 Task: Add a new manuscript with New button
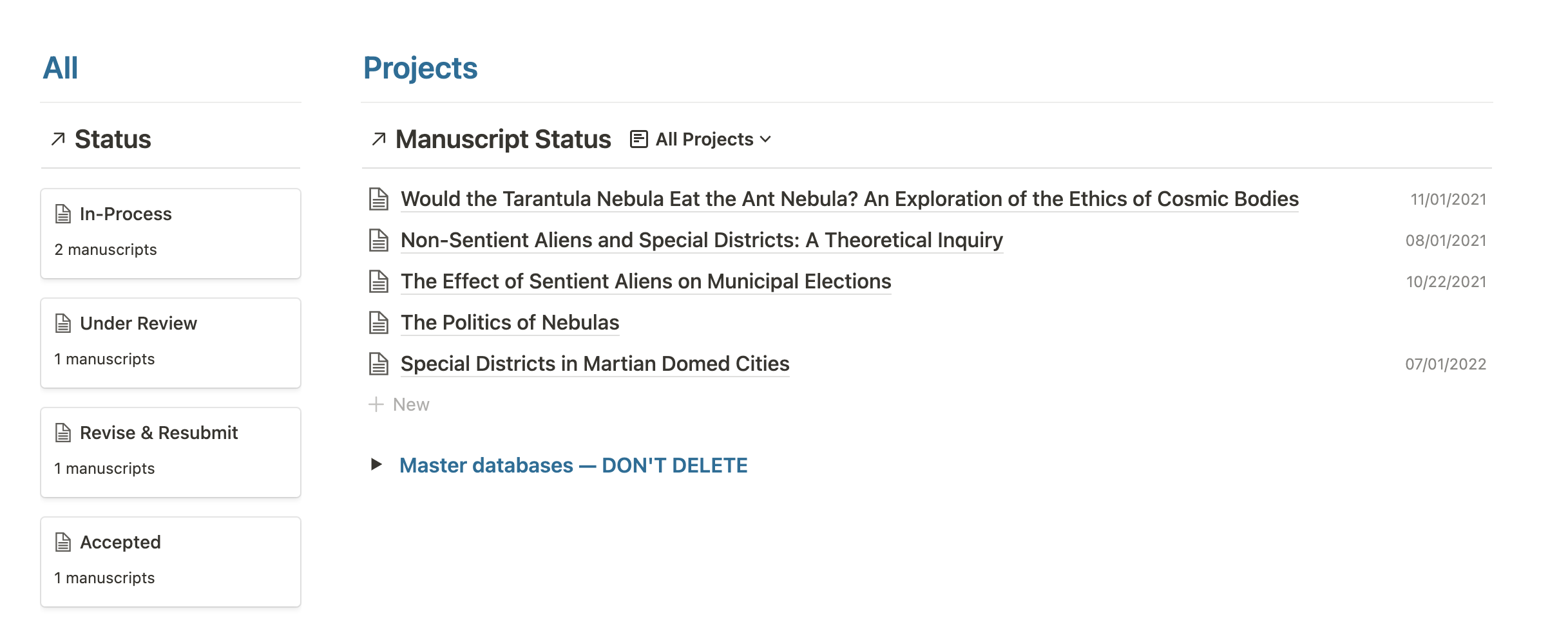(399, 404)
